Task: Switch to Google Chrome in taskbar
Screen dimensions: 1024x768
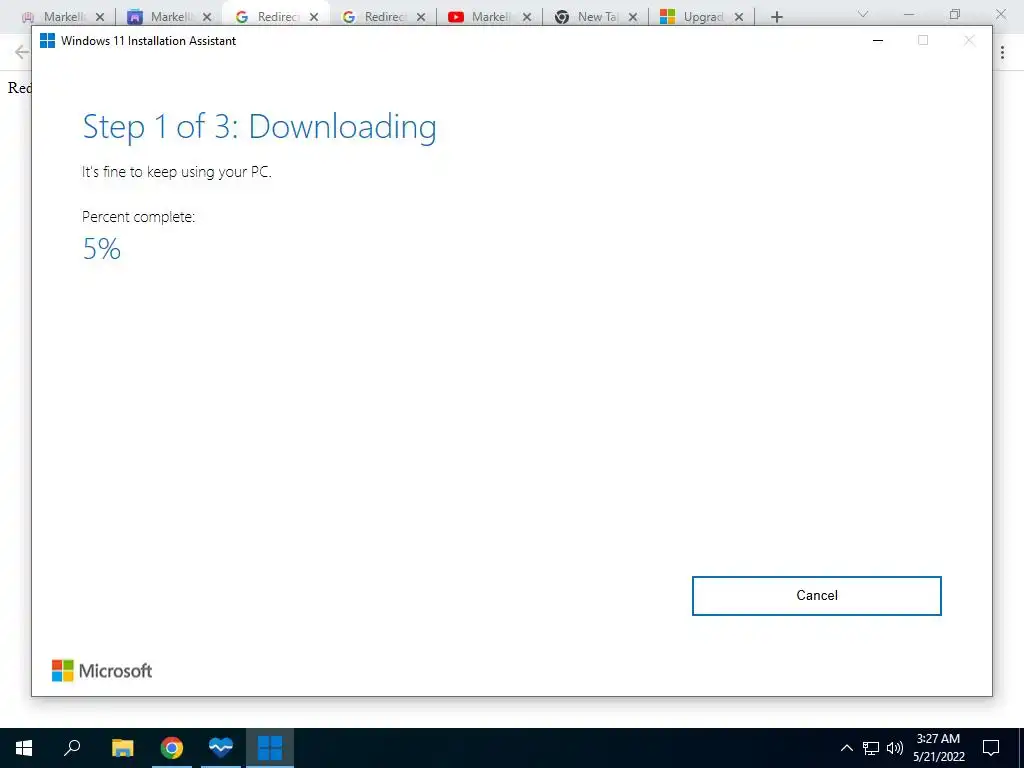Action: pyautogui.click(x=172, y=748)
